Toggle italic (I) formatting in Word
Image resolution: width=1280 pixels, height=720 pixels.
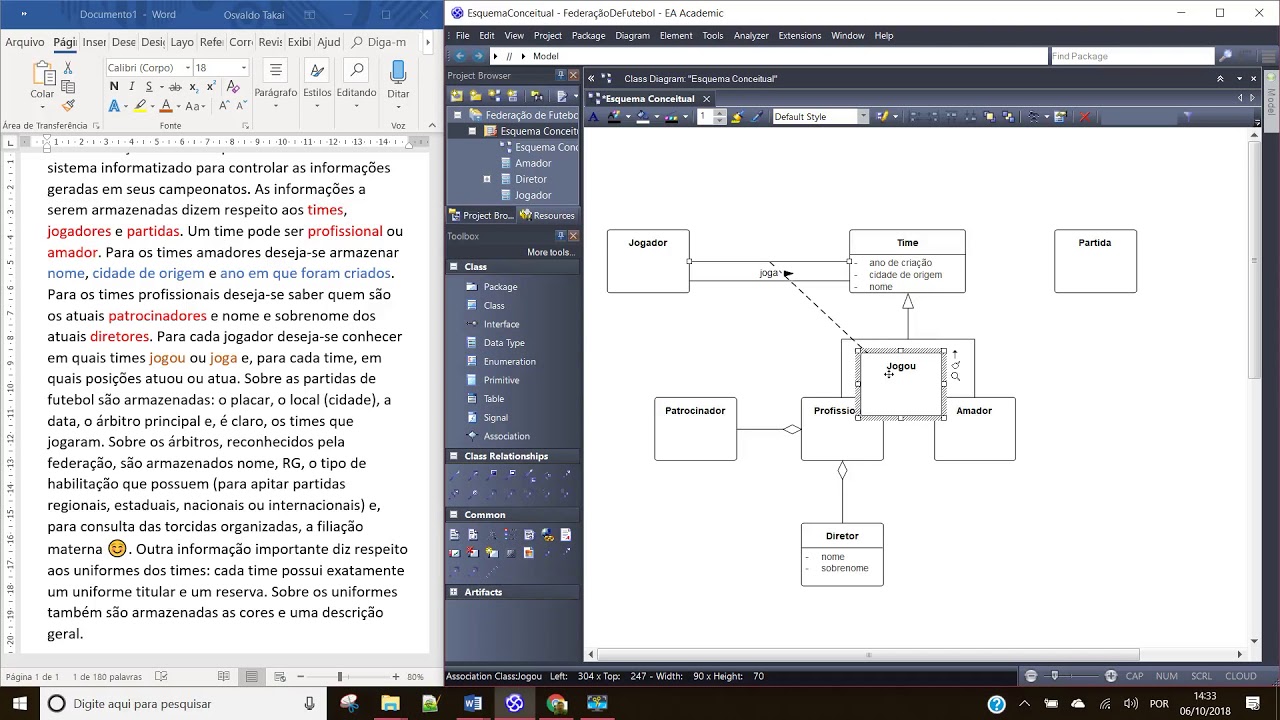pyautogui.click(x=130, y=87)
